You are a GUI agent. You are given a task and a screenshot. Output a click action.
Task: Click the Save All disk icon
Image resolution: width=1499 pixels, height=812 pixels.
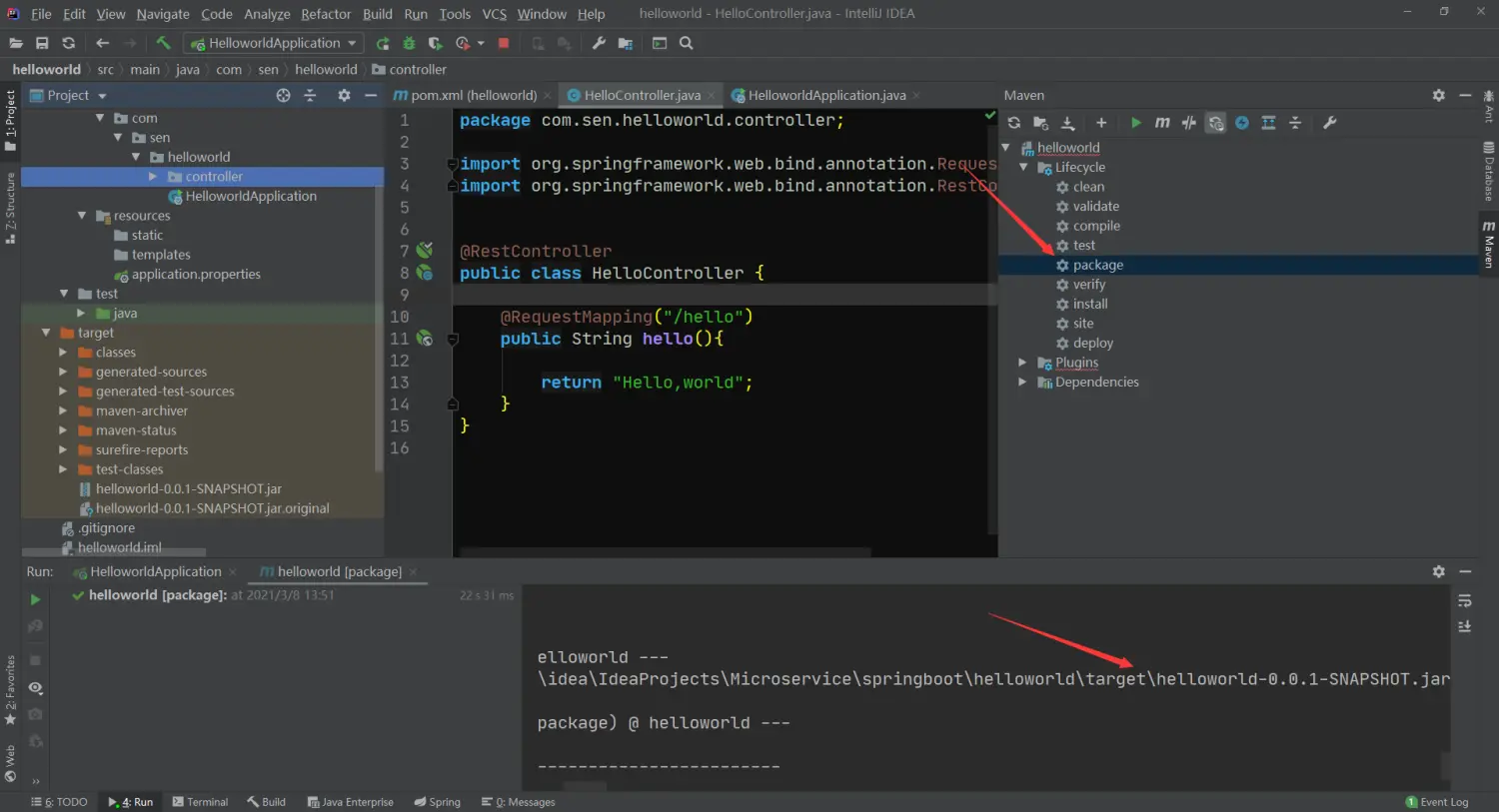[42, 43]
